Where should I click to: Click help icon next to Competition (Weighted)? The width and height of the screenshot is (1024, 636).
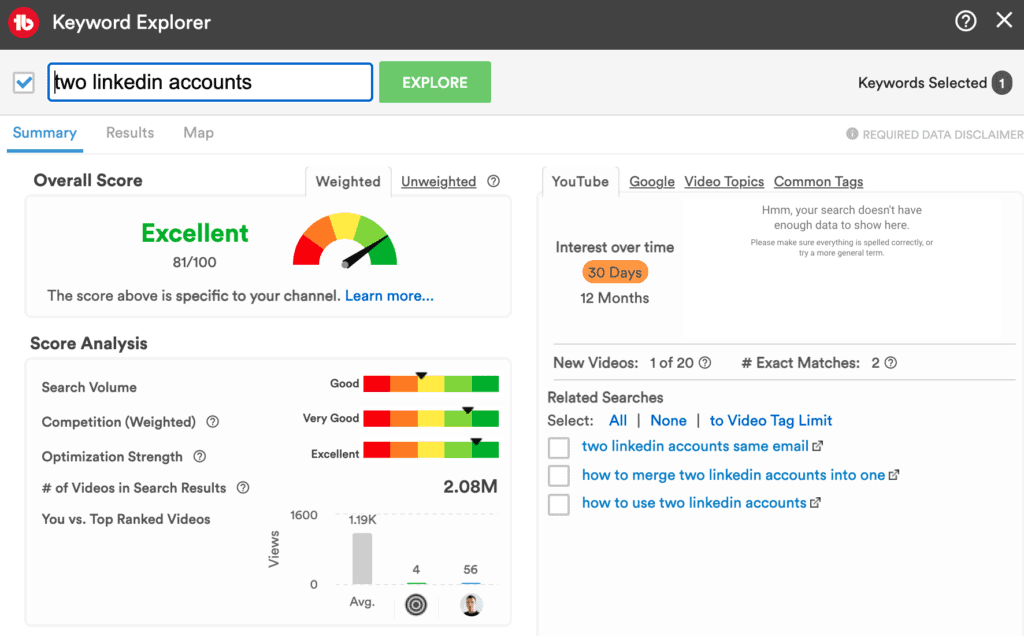coord(213,422)
